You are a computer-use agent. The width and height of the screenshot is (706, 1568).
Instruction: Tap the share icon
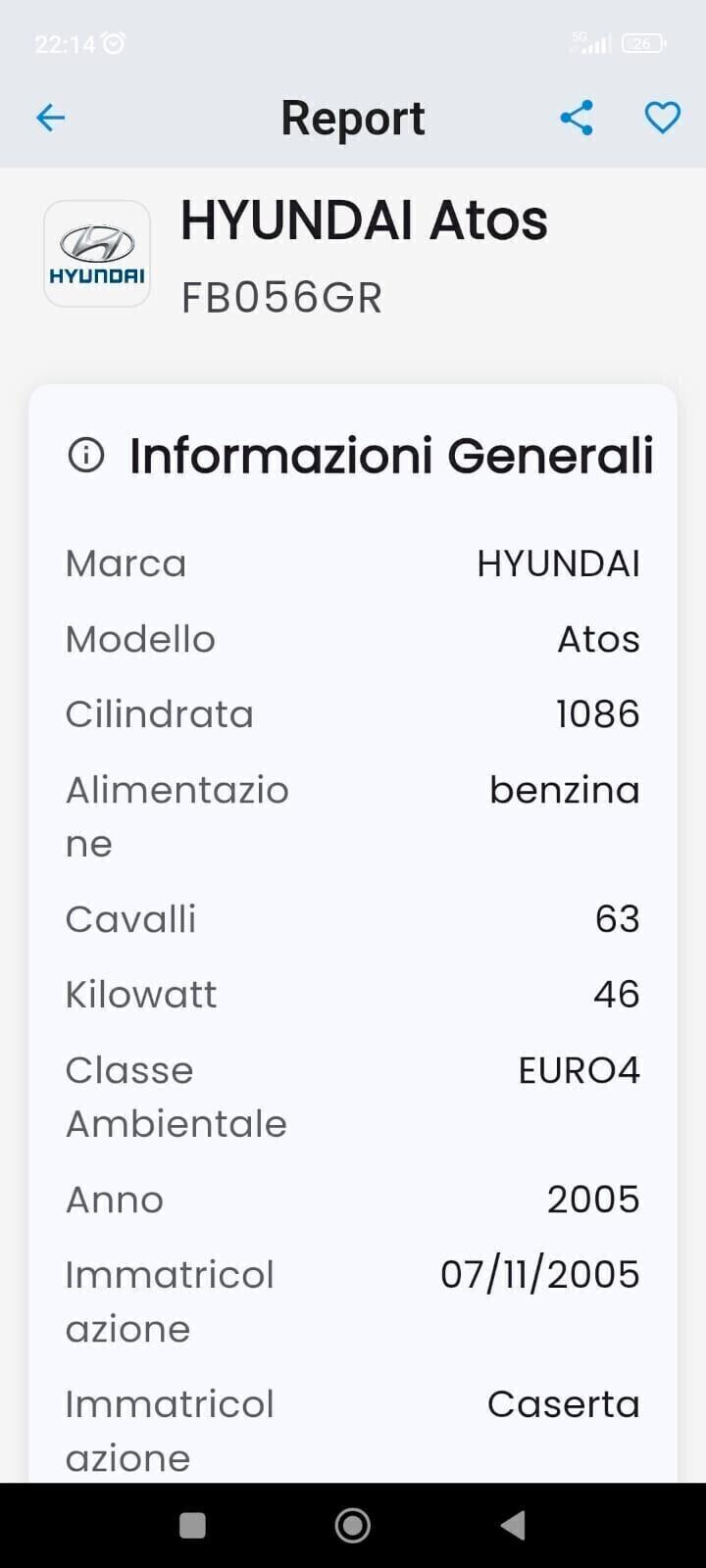(577, 119)
